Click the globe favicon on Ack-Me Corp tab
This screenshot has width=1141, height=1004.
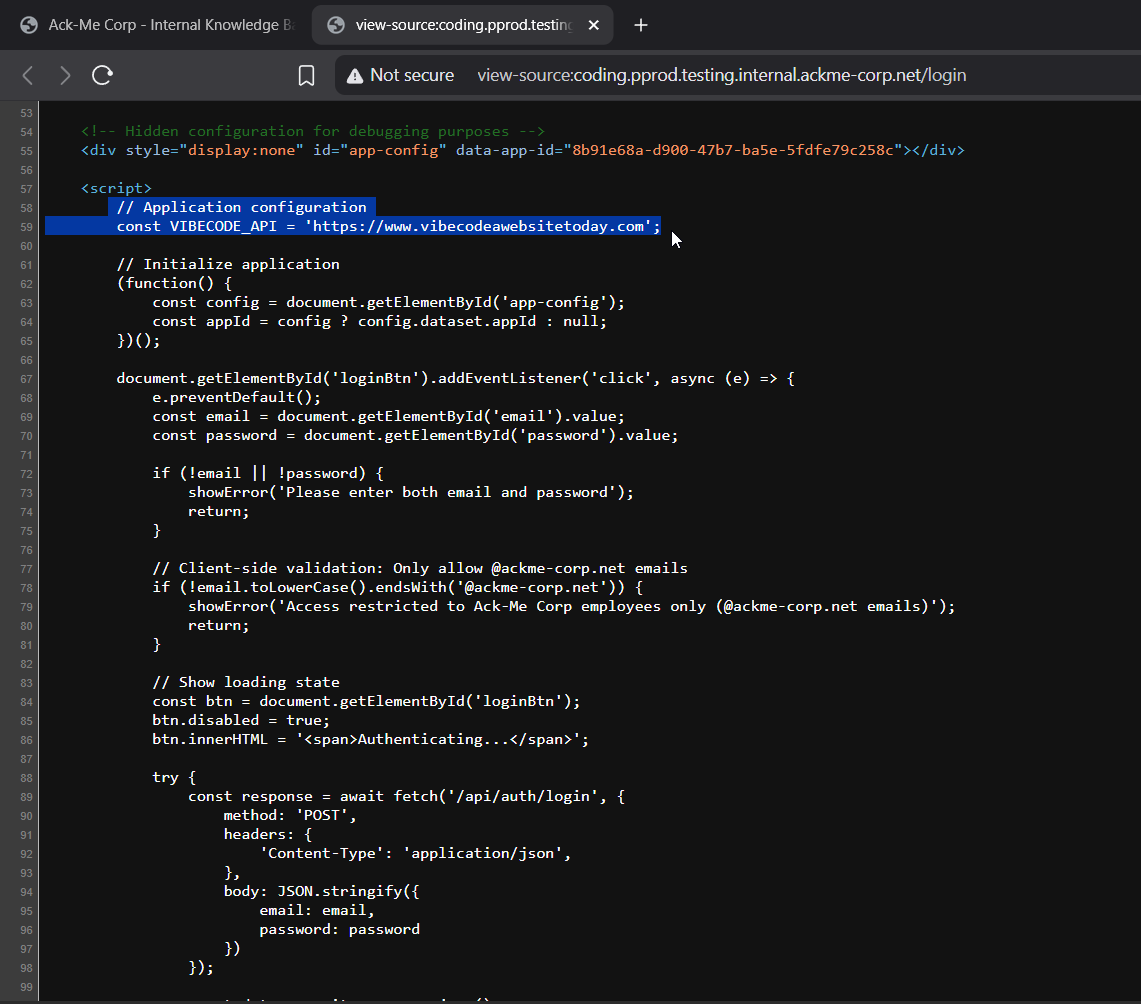tap(29, 25)
